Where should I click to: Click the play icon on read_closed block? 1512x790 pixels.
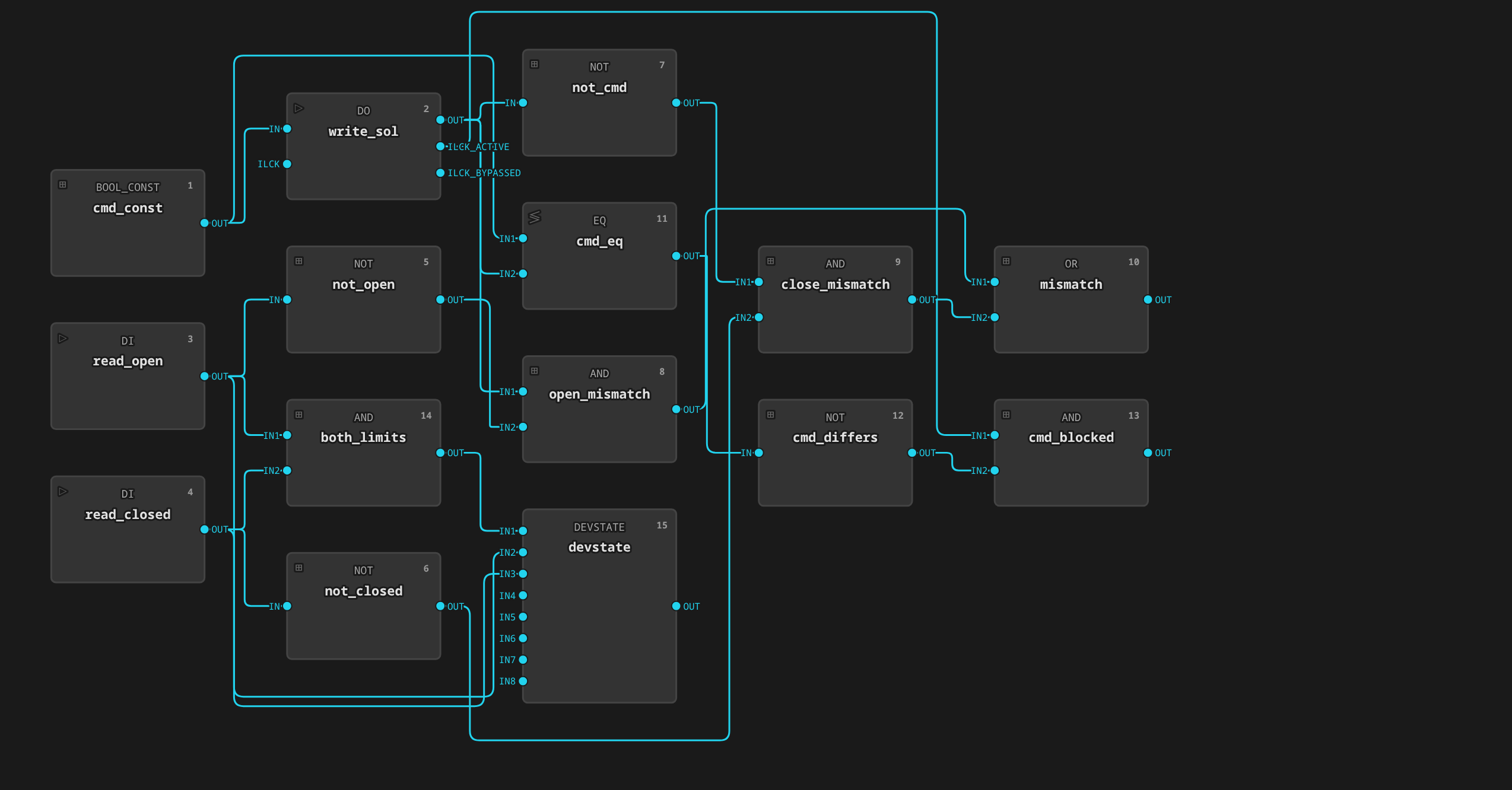tap(63, 491)
